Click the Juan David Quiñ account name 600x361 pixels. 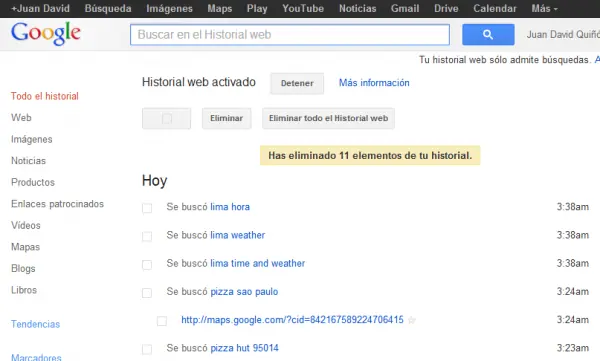click(x=563, y=34)
